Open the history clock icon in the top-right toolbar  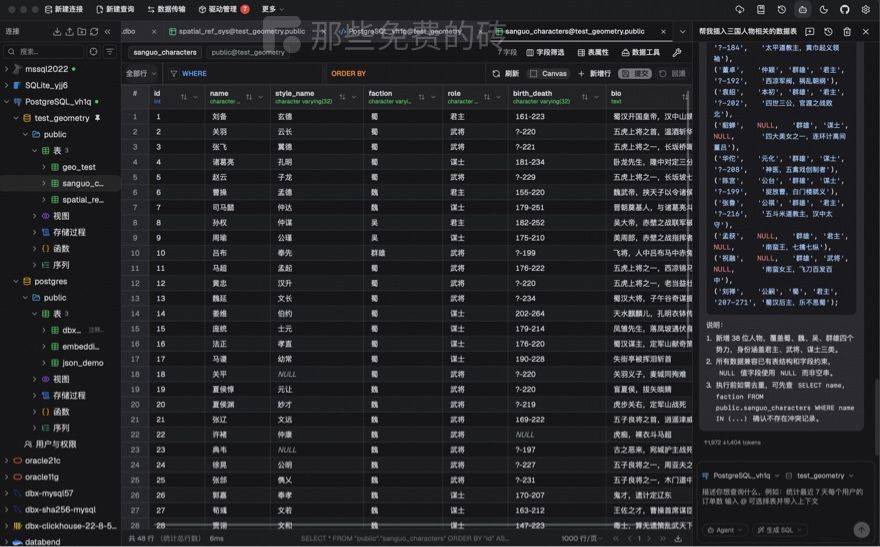pyautogui.click(x=781, y=9)
